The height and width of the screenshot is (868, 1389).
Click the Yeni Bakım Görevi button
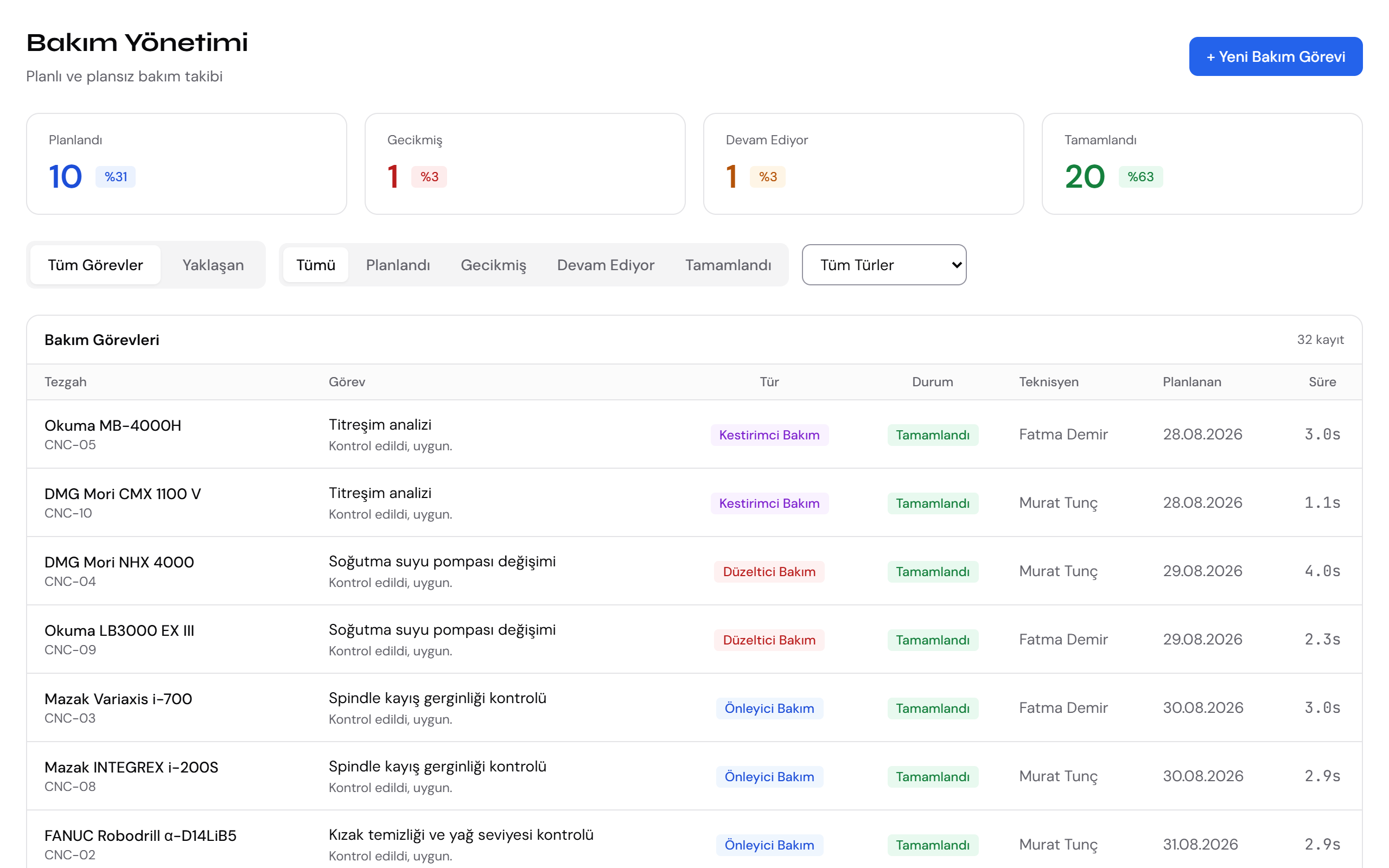pyautogui.click(x=1276, y=56)
